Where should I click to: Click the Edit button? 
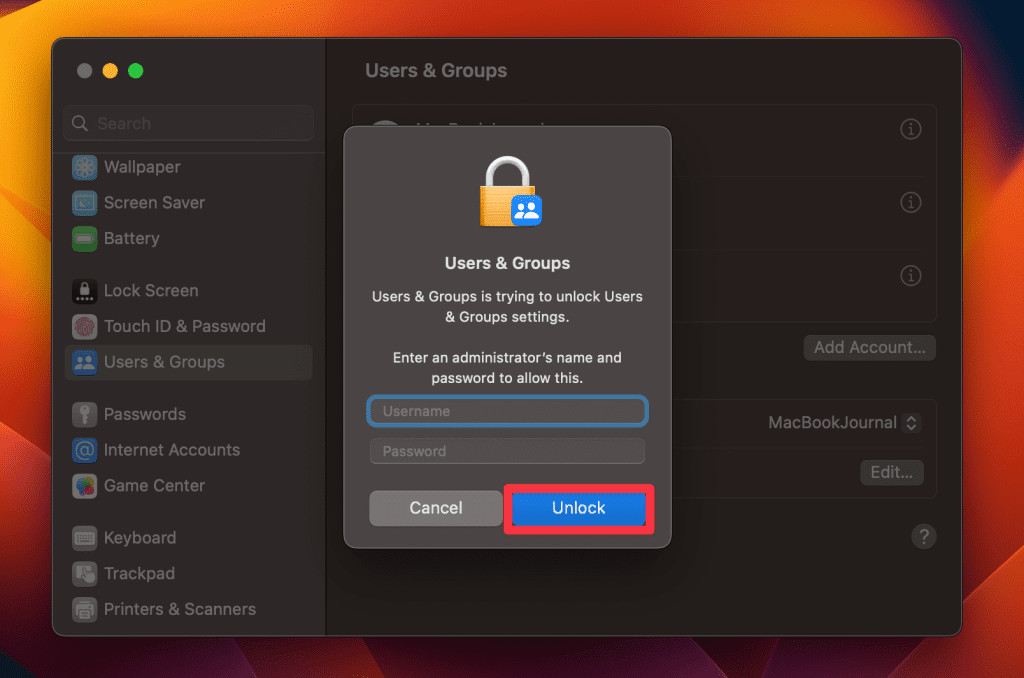pos(891,472)
